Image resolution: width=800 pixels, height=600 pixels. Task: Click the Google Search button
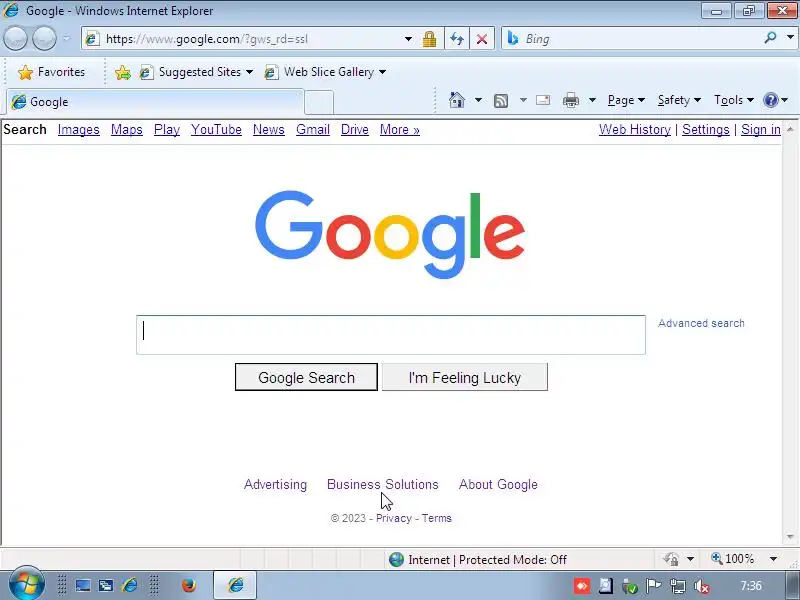point(306,377)
